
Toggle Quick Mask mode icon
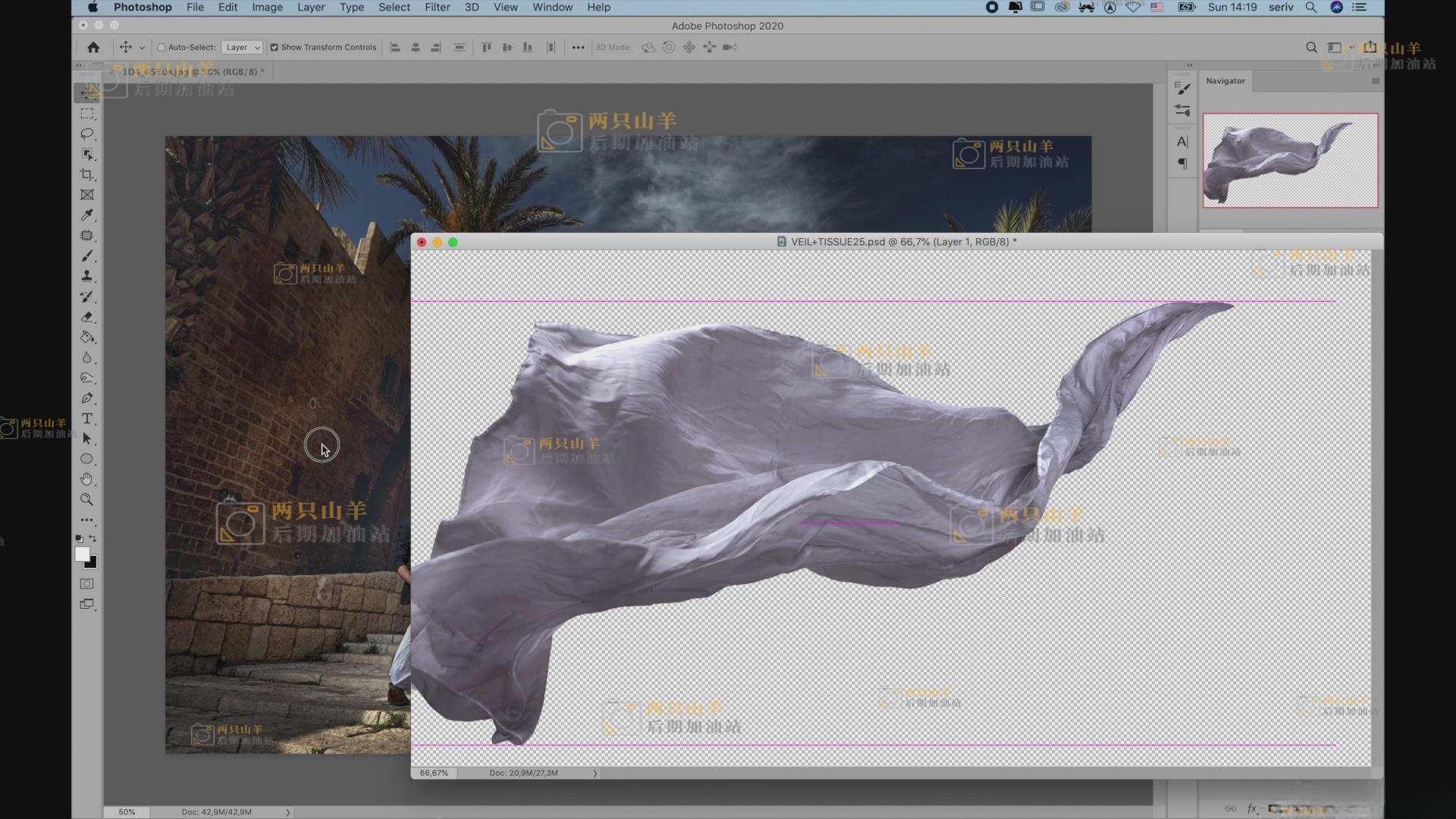87,584
